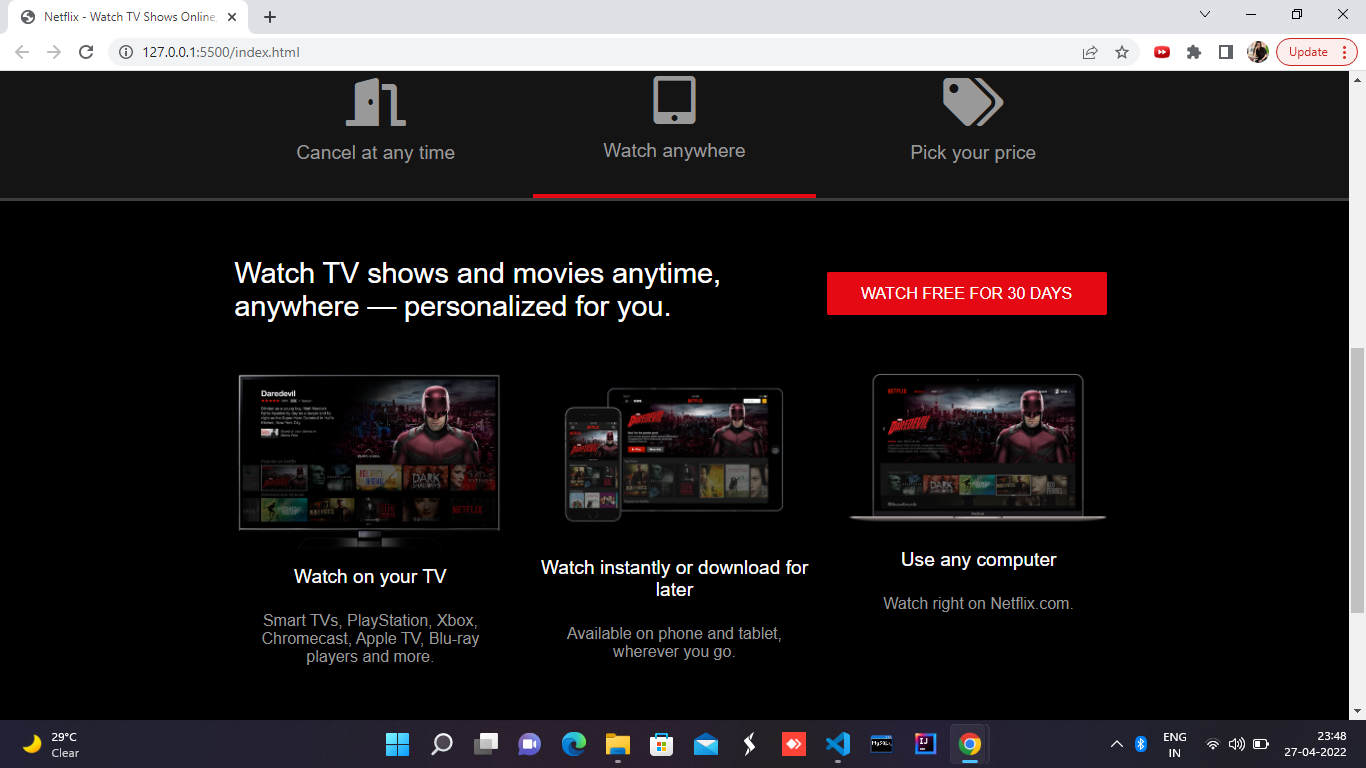Open the tab search chevron near window controls
The width and height of the screenshot is (1366, 768).
(1204, 15)
